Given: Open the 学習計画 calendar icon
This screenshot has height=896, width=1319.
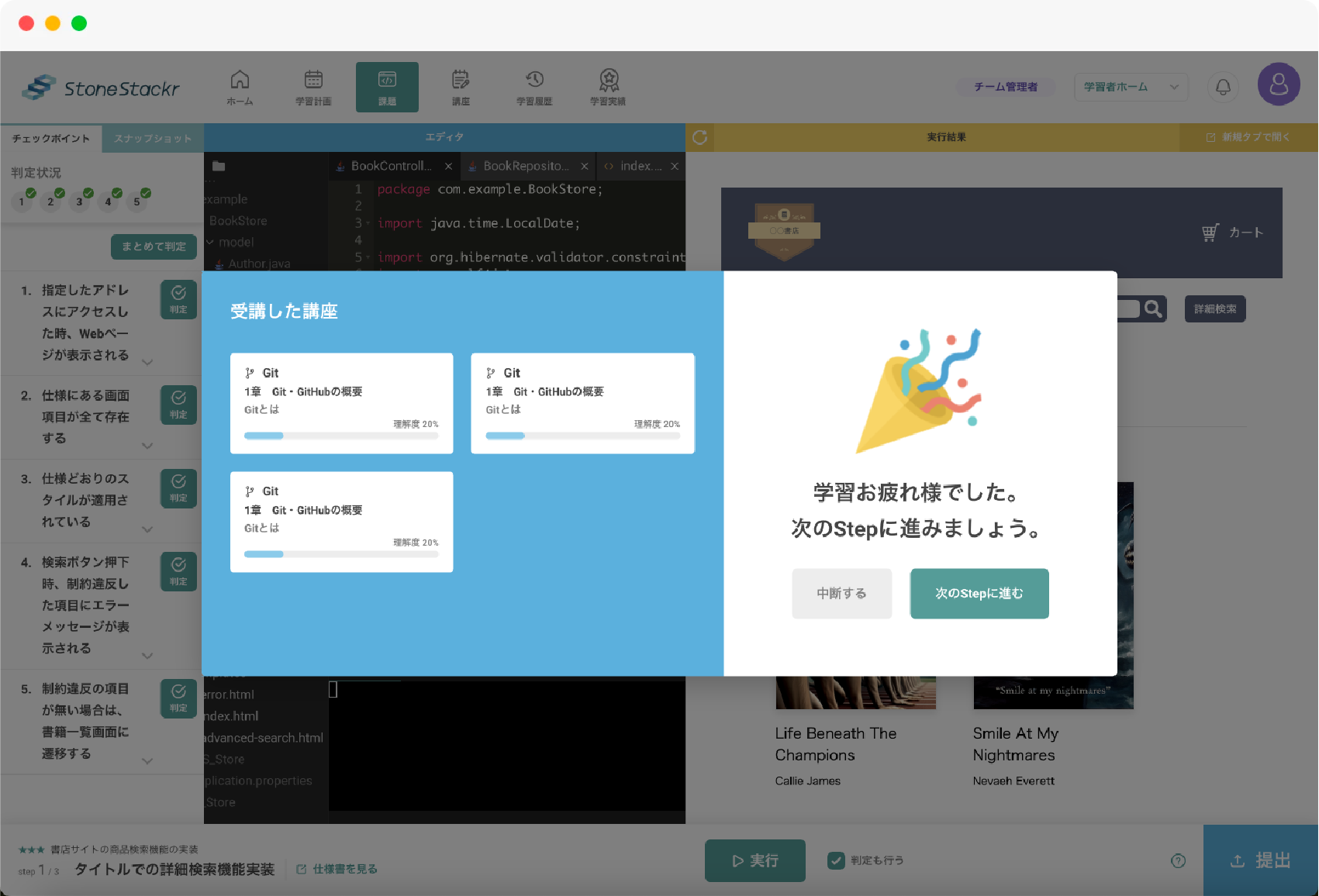Looking at the screenshot, I should pos(313,88).
